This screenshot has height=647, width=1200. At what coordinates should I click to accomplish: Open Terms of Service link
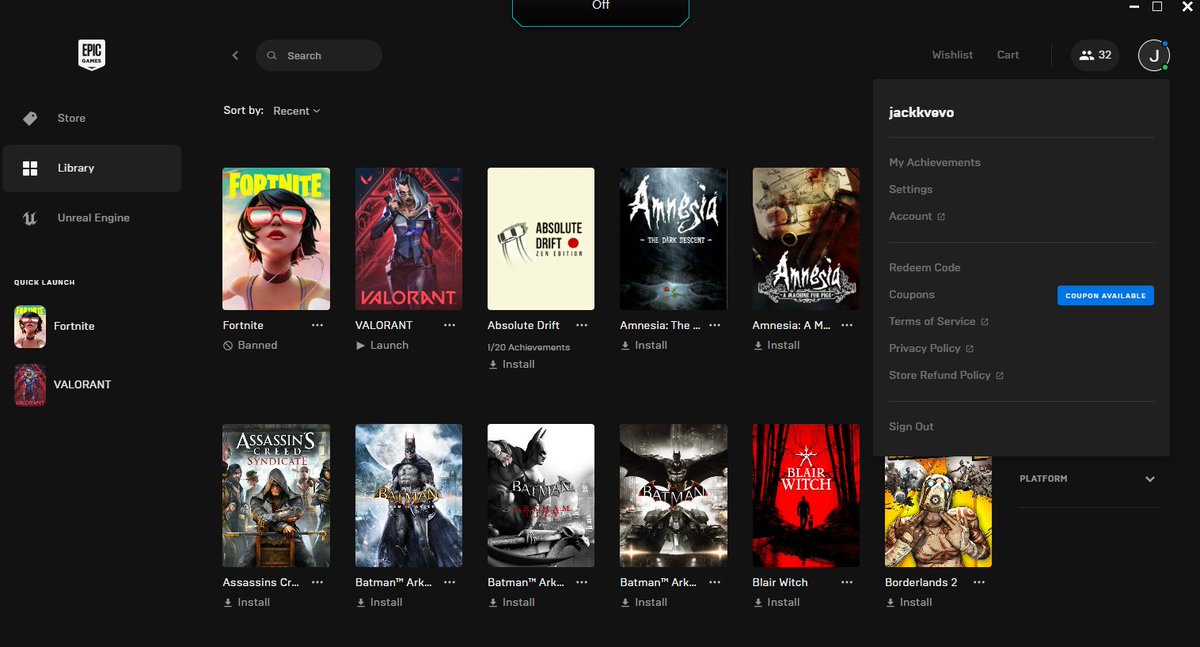tap(938, 322)
